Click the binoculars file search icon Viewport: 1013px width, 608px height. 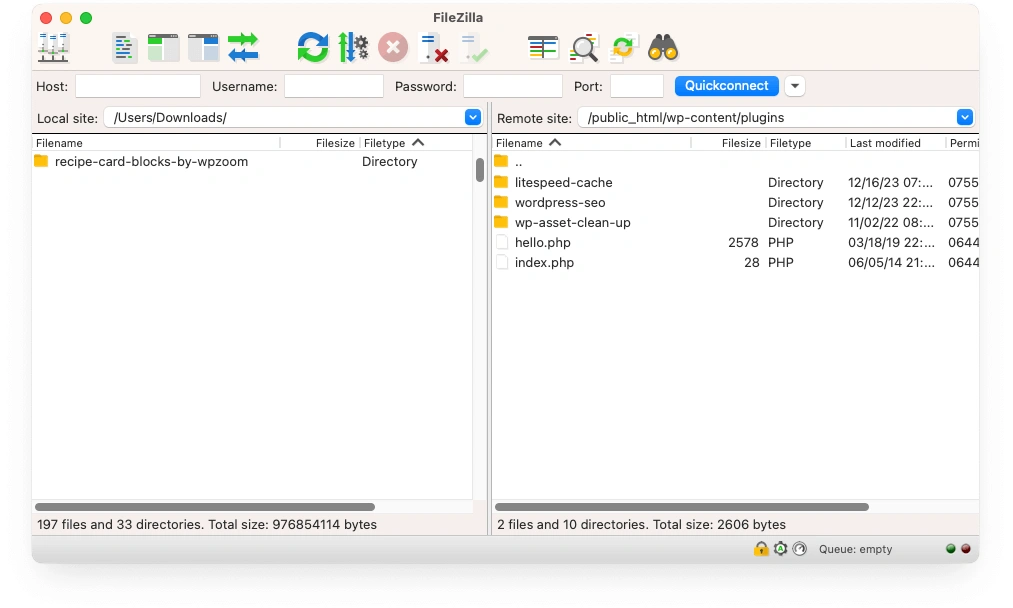click(663, 47)
